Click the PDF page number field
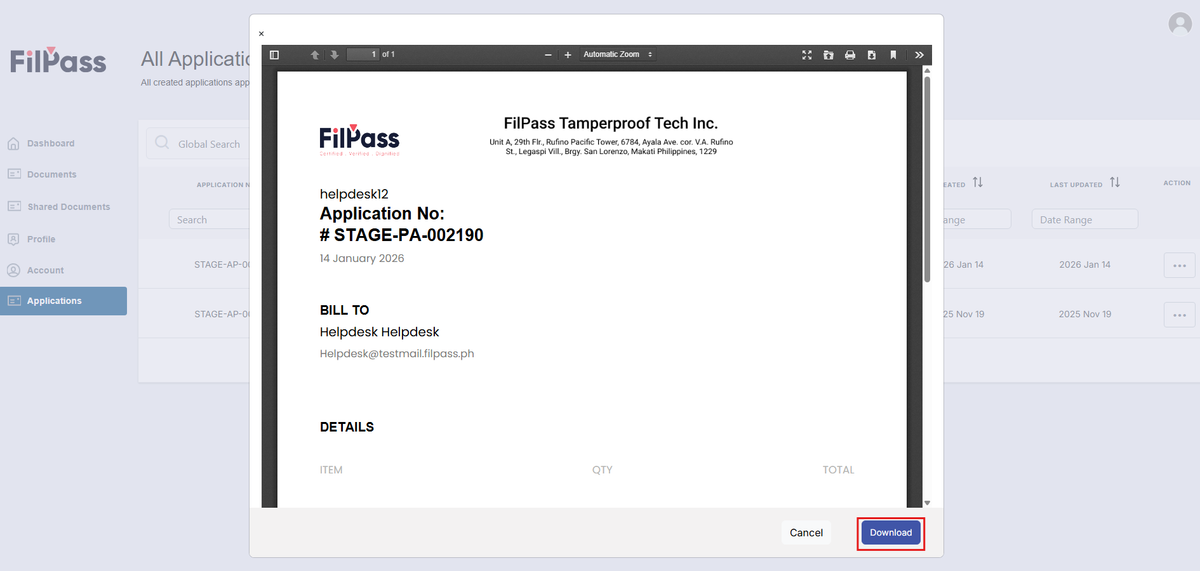 [362, 54]
